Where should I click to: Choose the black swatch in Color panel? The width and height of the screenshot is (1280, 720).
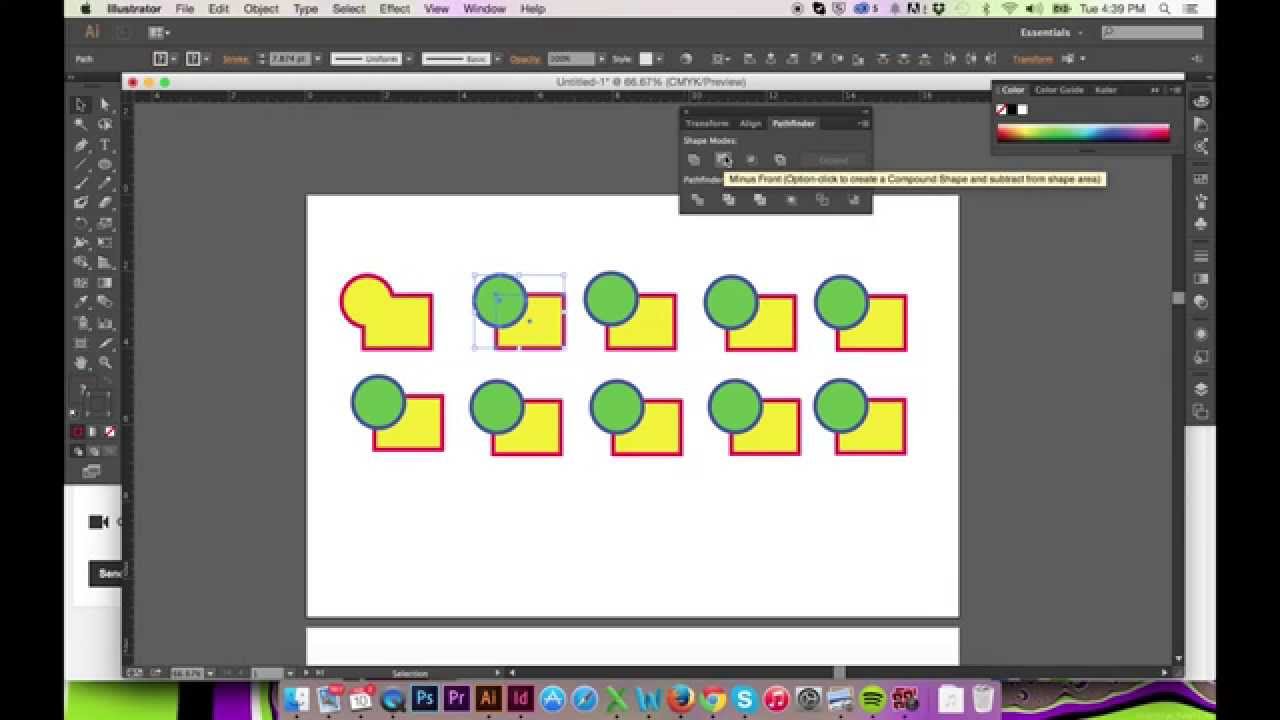(x=1011, y=109)
